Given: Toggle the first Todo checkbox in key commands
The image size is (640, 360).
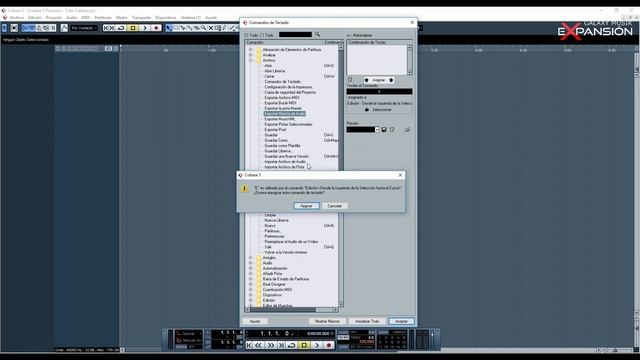Looking at the screenshot, I should [246, 35].
